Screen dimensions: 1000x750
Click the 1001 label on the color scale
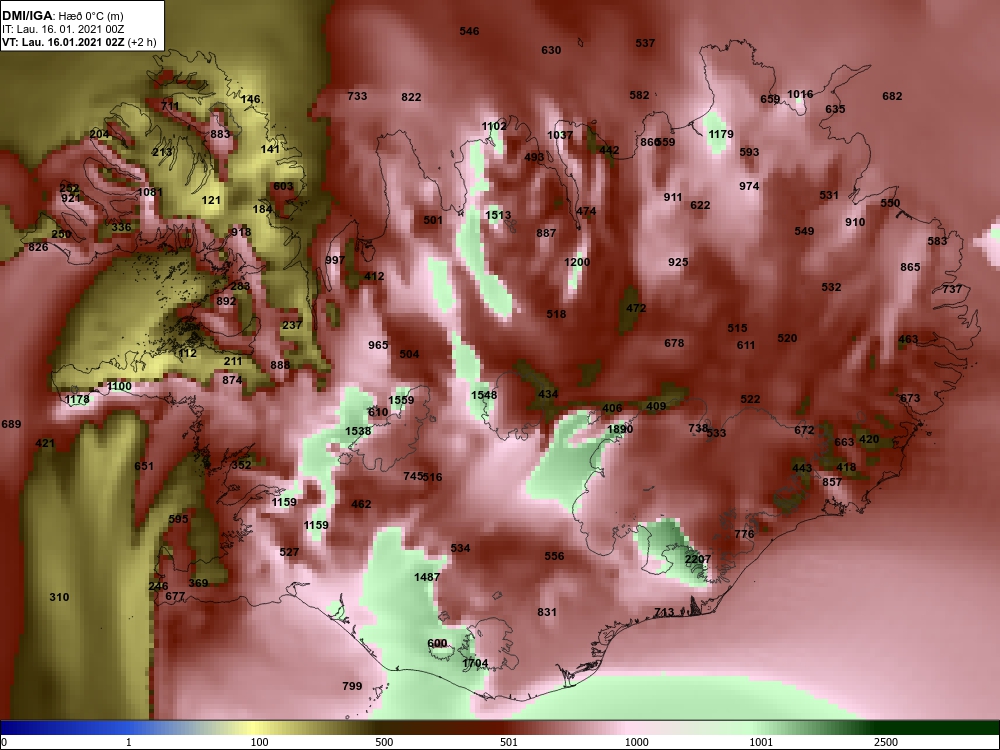(x=761, y=742)
